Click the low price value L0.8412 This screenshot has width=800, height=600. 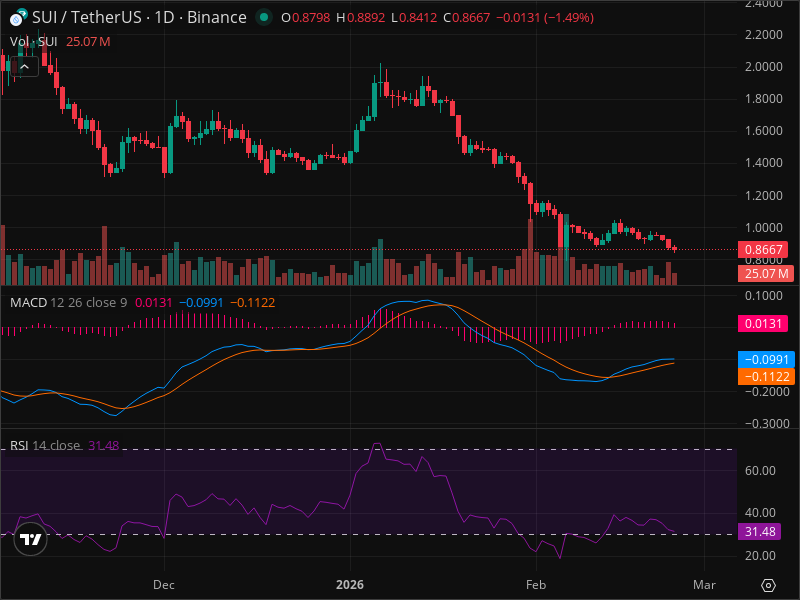(x=414, y=18)
